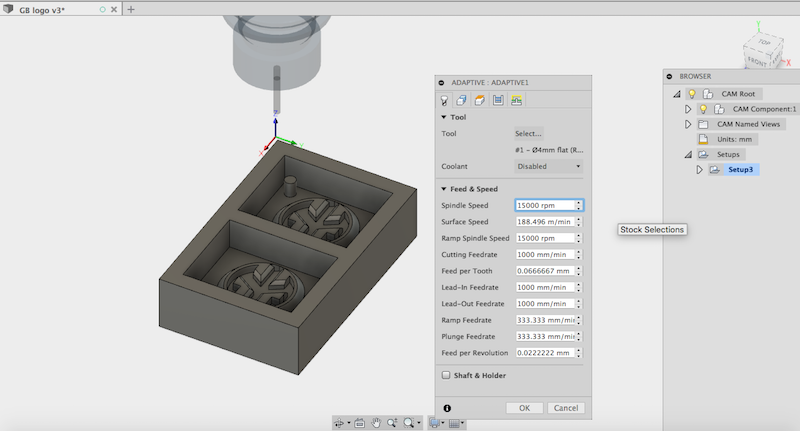Click the Spindle Speed input field

click(x=545, y=205)
